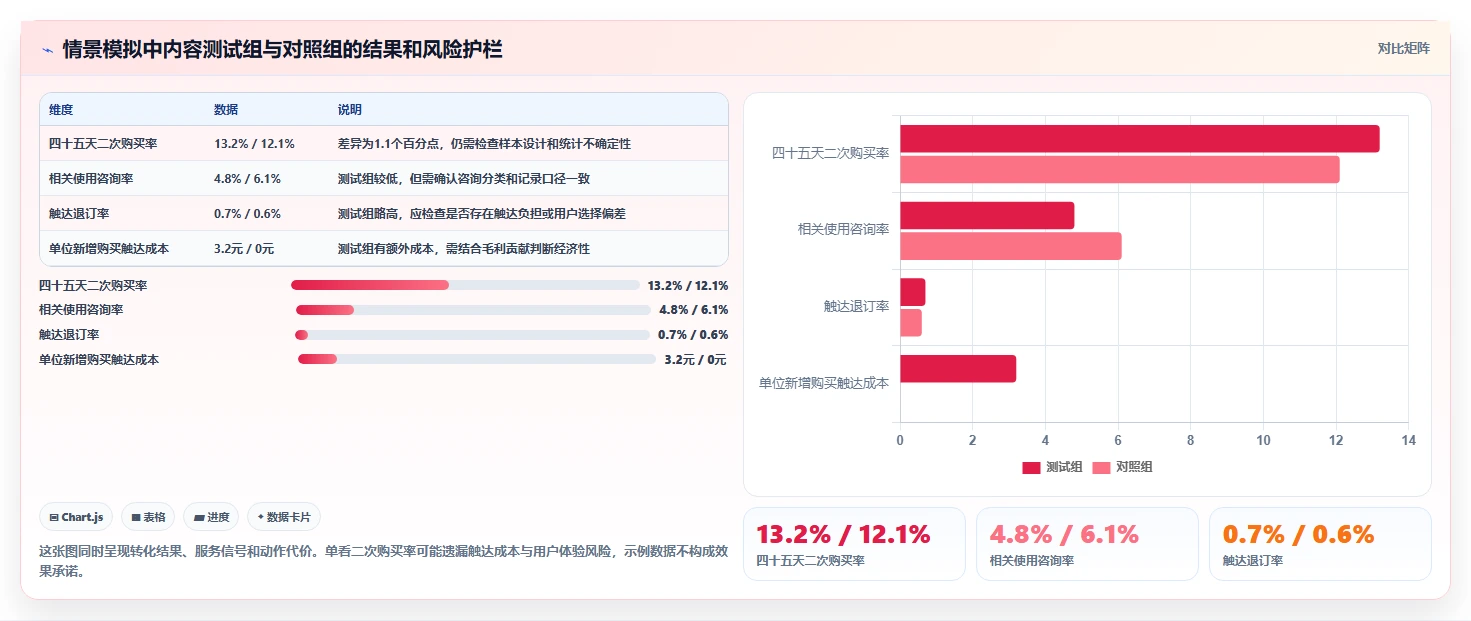This screenshot has height=621, width=1471.
Task: Click progress value 3.2元 / 0元
Action: pyautogui.click(x=696, y=359)
